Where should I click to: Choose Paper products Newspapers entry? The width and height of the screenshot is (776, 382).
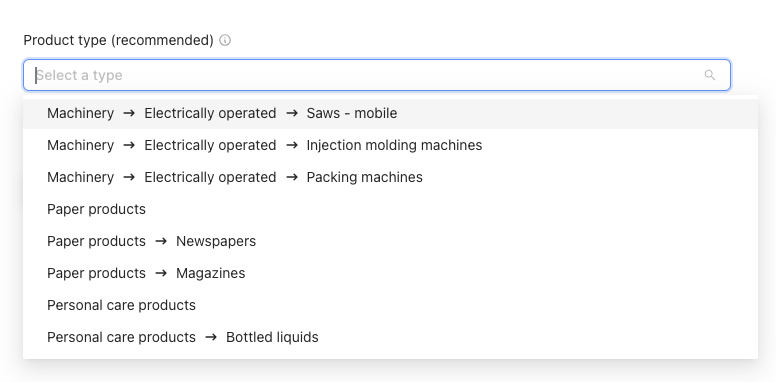[390, 241]
